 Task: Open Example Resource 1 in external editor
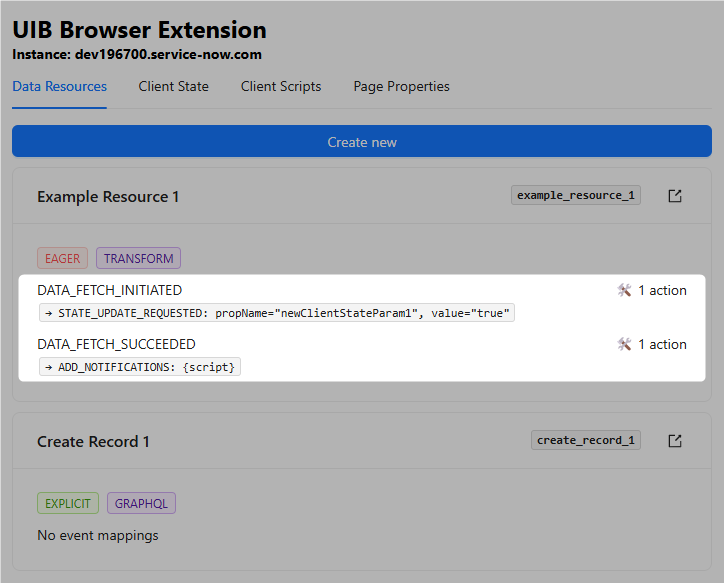click(x=675, y=196)
